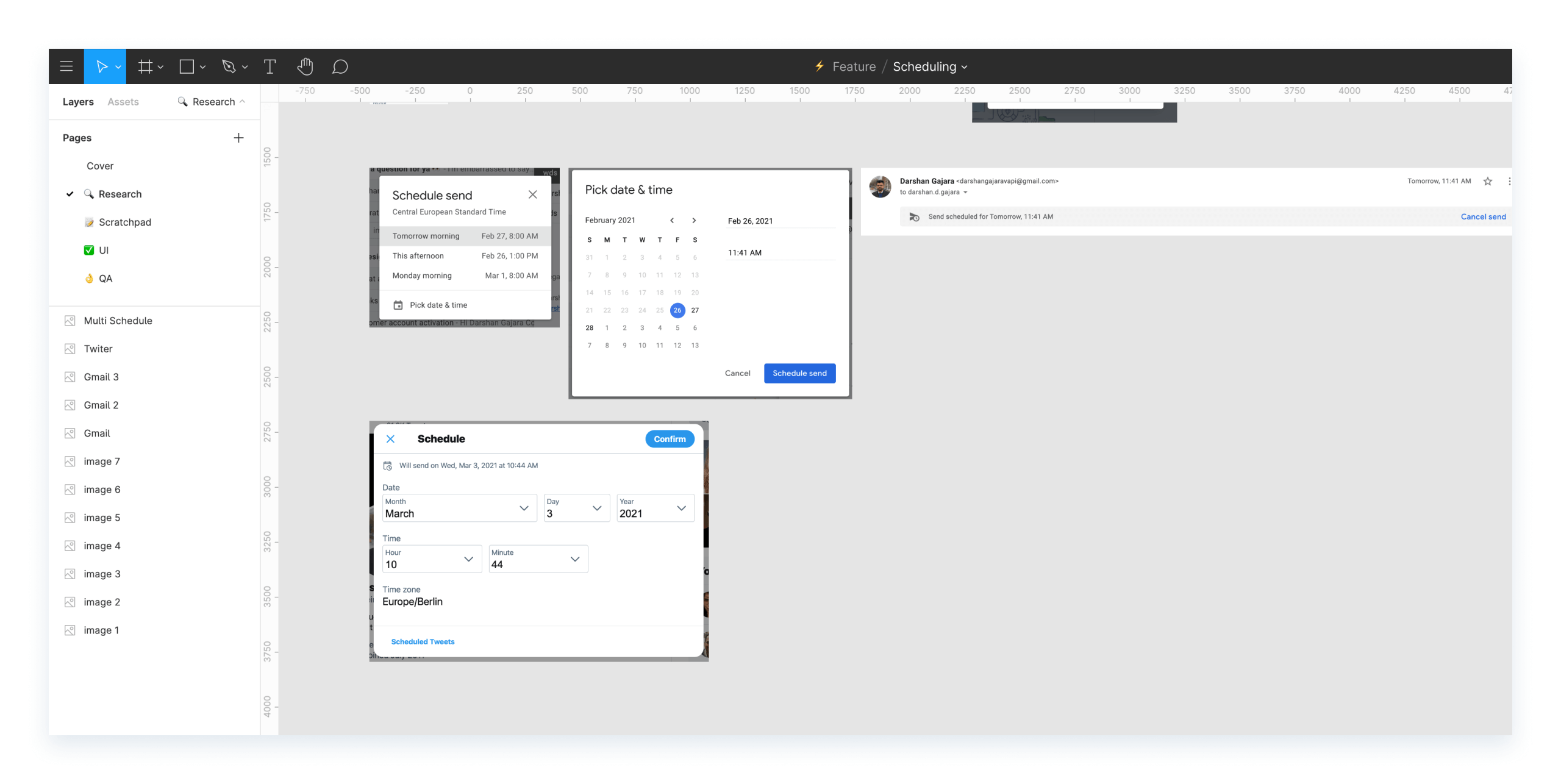Select the Rectangle shape tool
The width and height of the screenshot is (1561, 784).
click(187, 66)
